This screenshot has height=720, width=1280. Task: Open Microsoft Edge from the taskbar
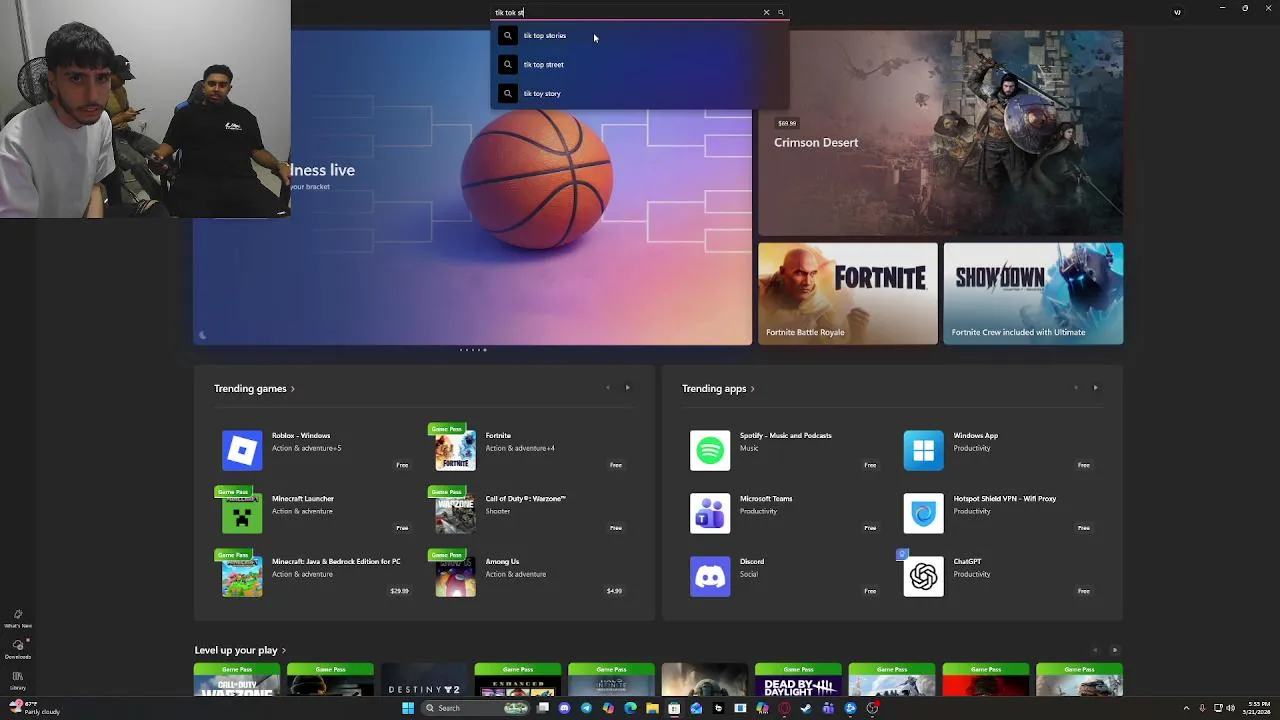point(630,708)
